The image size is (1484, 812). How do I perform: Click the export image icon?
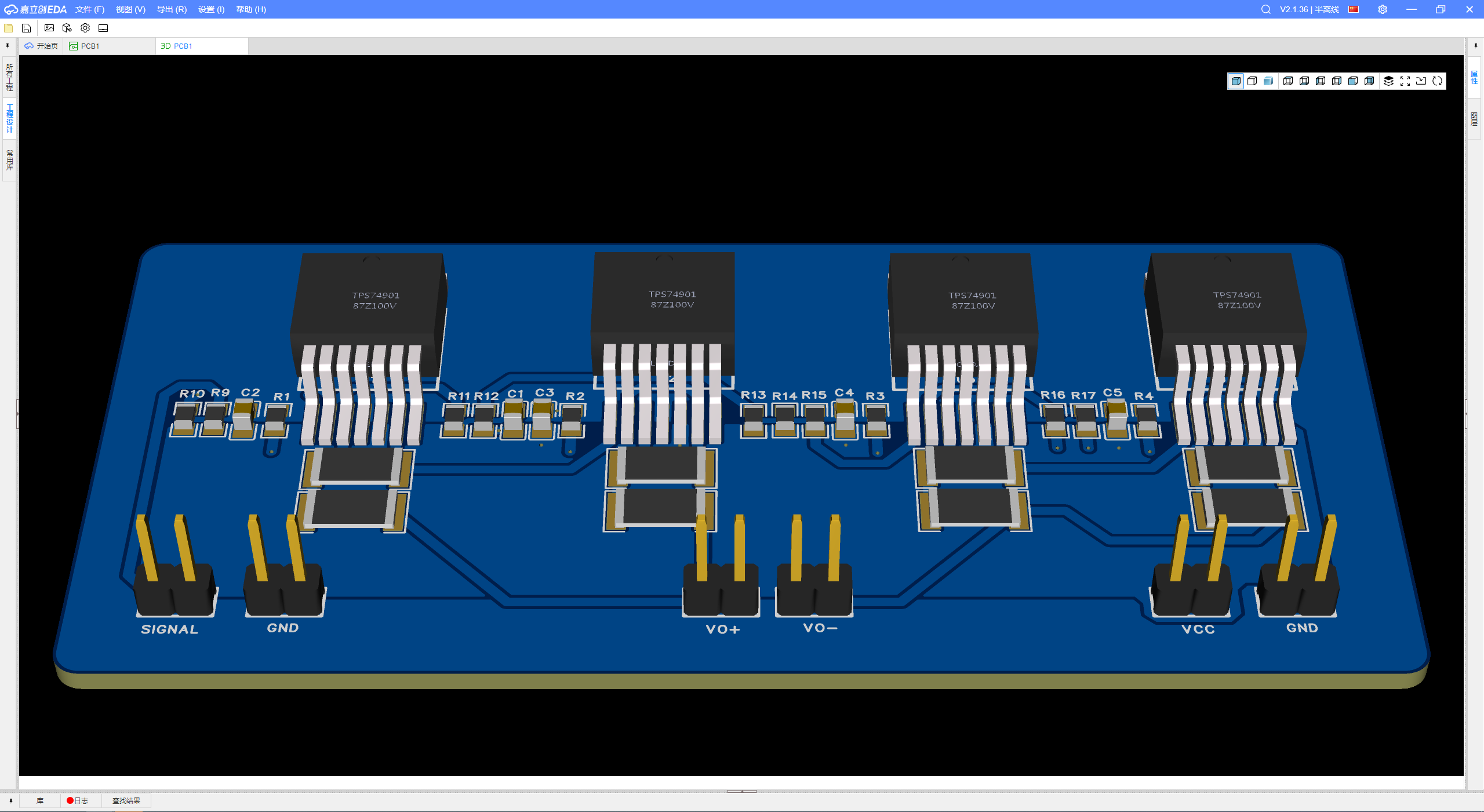coord(49,28)
